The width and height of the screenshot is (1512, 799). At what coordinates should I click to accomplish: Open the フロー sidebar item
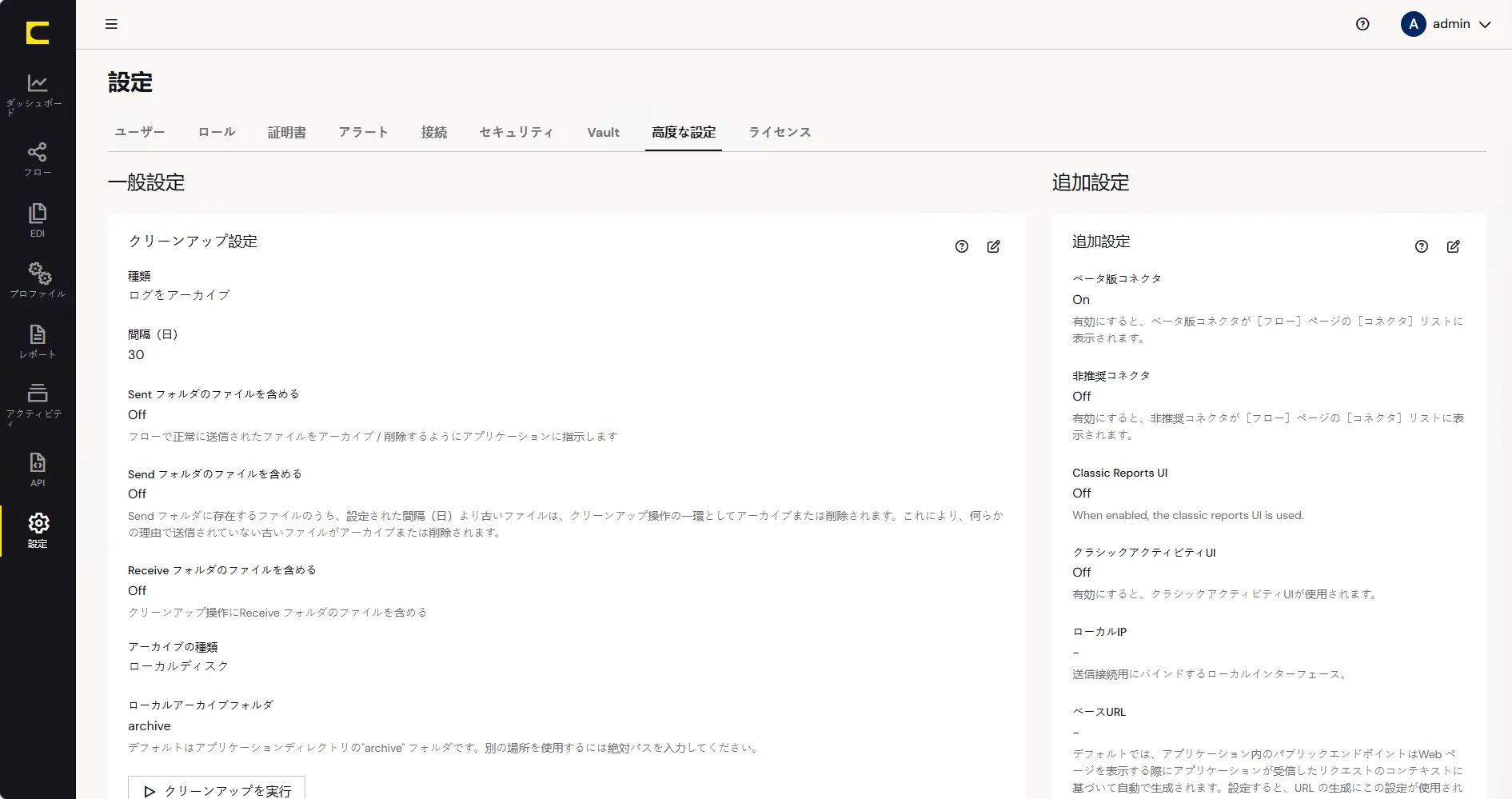(38, 160)
